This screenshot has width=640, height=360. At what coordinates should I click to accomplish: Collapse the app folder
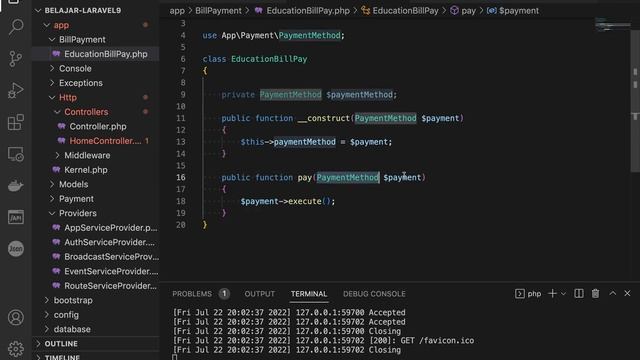click(x=61, y=25)
